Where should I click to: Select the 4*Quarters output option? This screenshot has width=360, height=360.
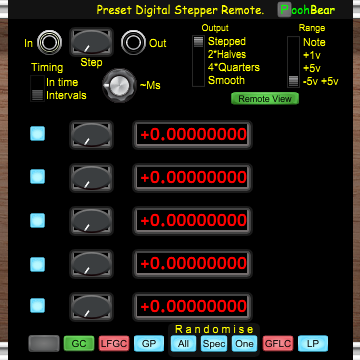[234, 67]
